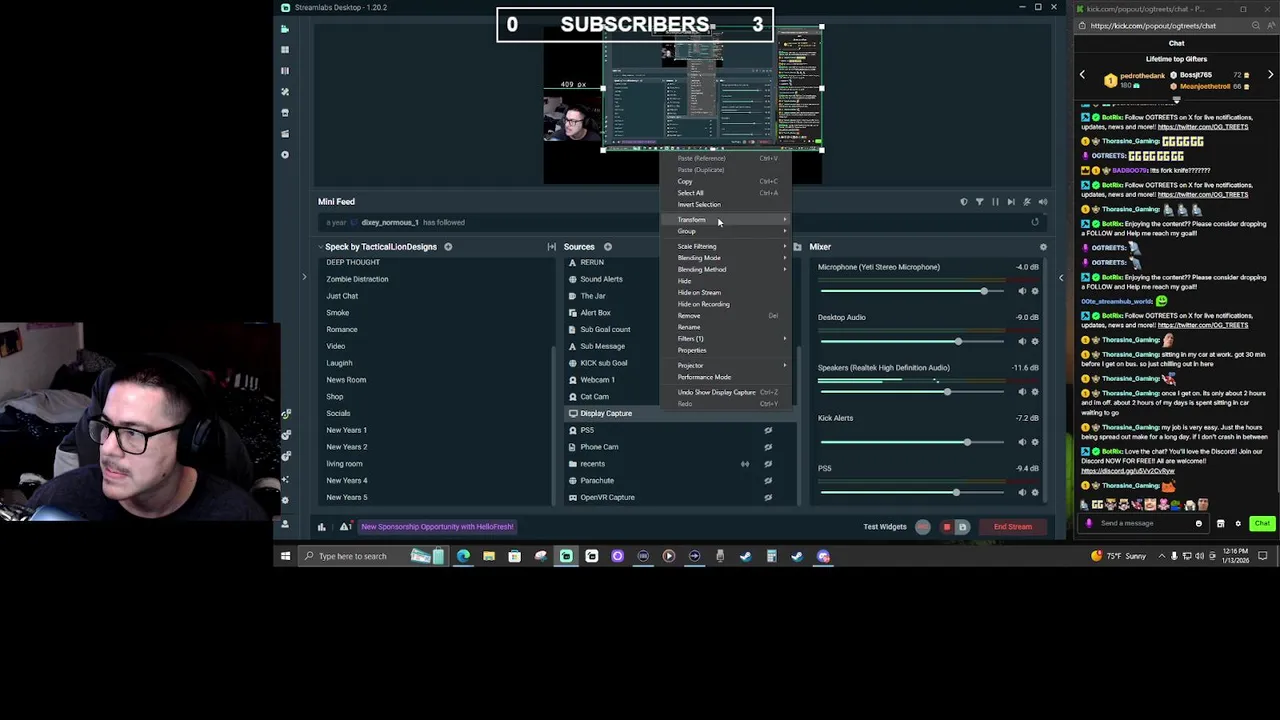Skip the current alert in Mini Feed
Image resolution: width=1280 pixels, height=720 pixels.
point(1011,202)
